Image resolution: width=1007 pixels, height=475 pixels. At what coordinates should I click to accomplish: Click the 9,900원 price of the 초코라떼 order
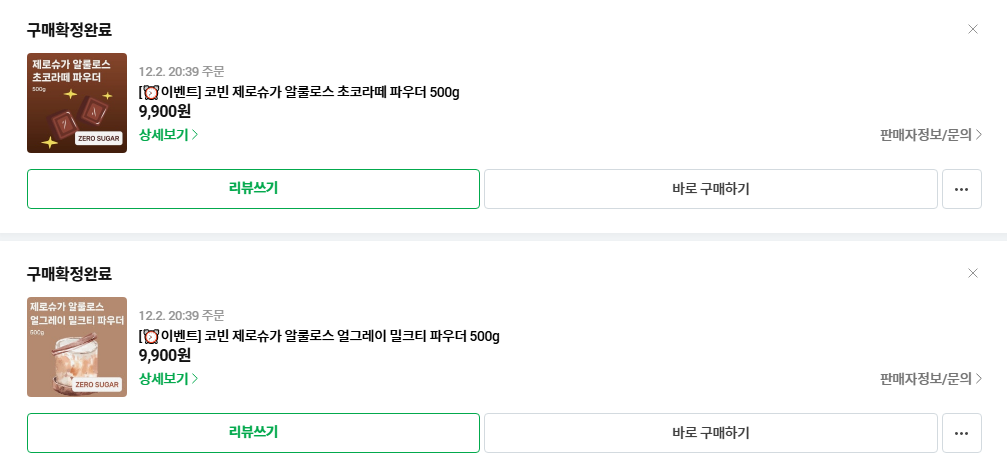coord(165,111)
